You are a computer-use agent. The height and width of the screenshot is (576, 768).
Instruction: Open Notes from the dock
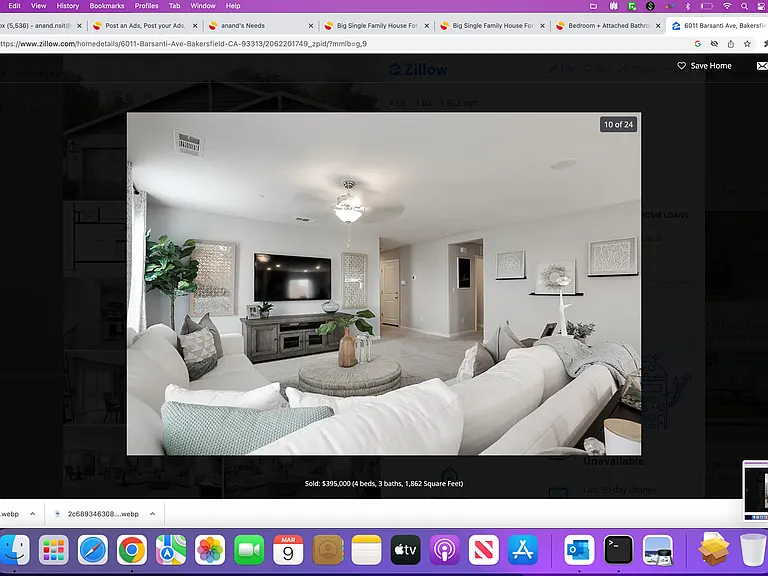click(366, 550)
